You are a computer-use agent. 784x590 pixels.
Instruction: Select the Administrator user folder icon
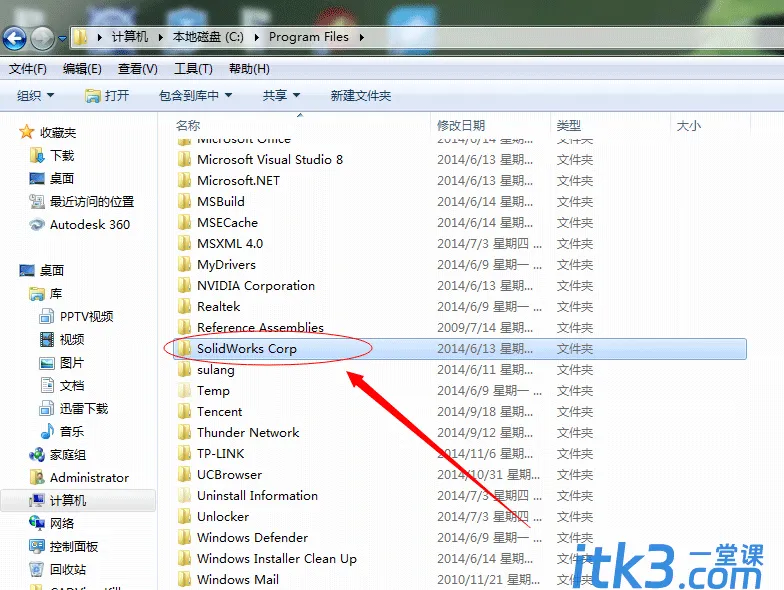[x=36, y=478]
